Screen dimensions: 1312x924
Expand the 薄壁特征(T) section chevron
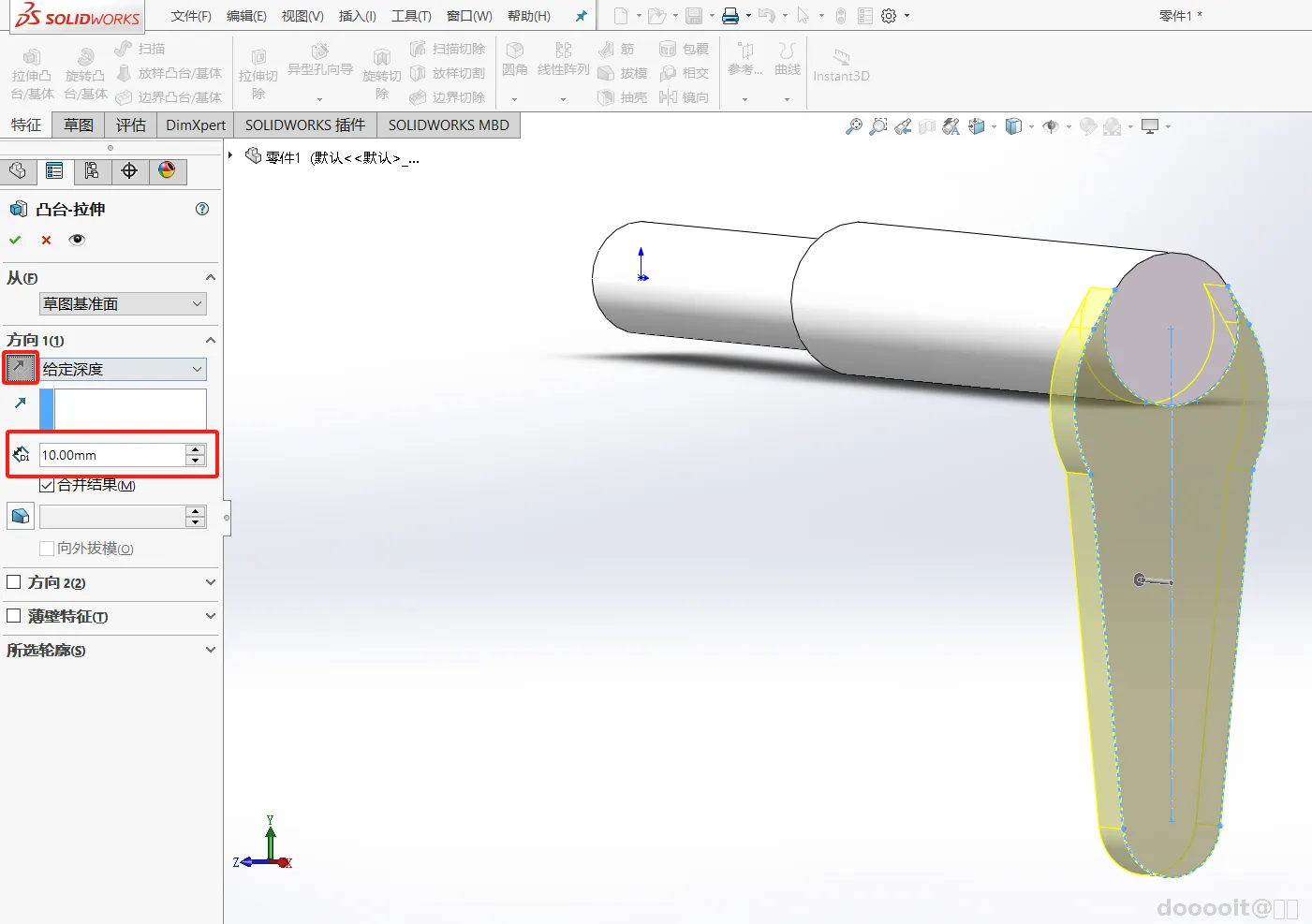[210, 616]
